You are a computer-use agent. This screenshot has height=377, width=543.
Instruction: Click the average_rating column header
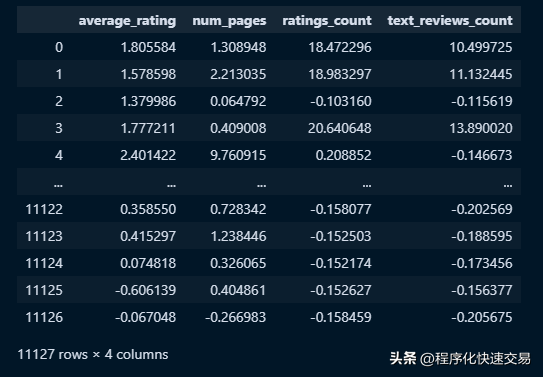pos(127,20)
